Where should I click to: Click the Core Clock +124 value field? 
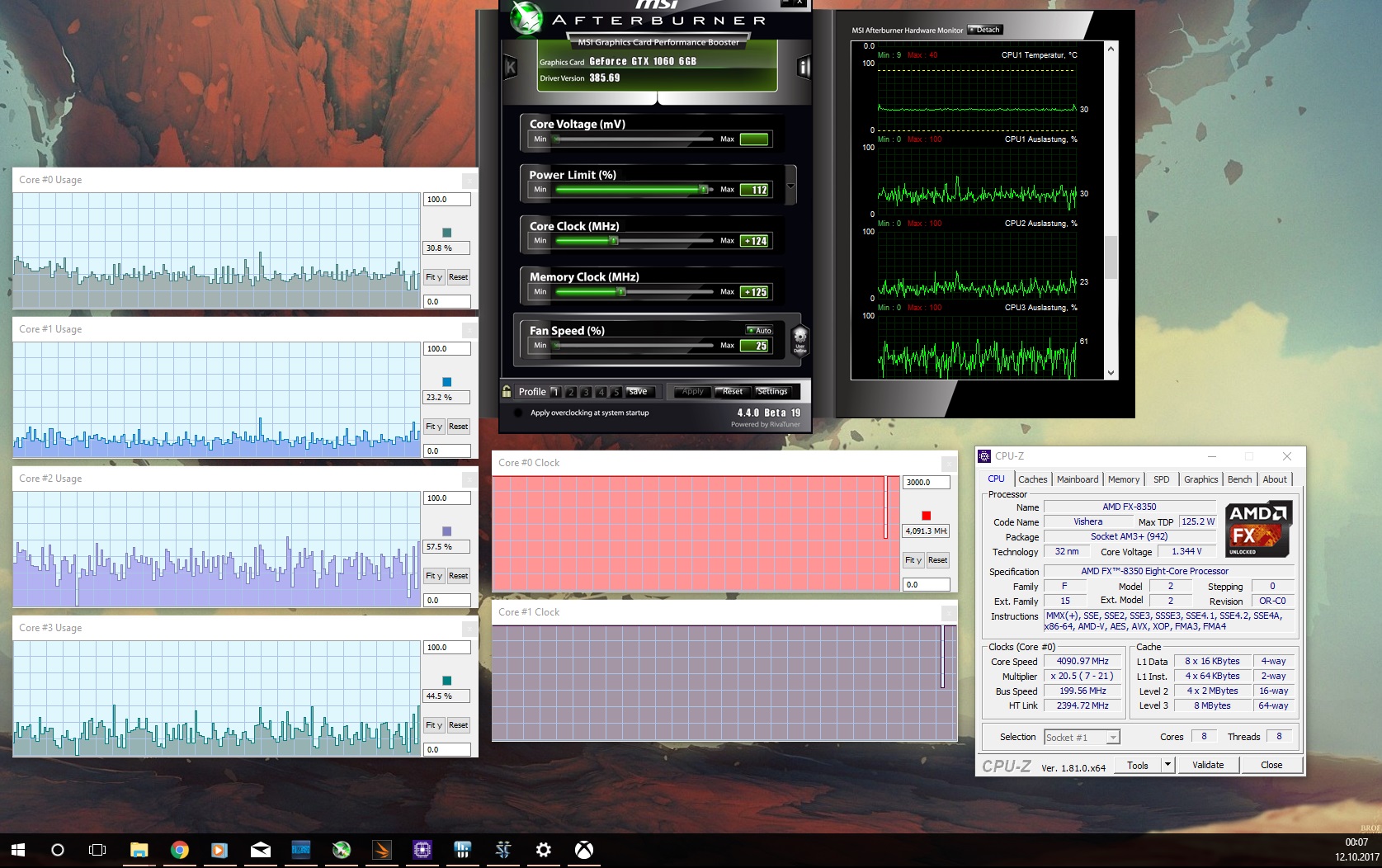pos(755,241)
